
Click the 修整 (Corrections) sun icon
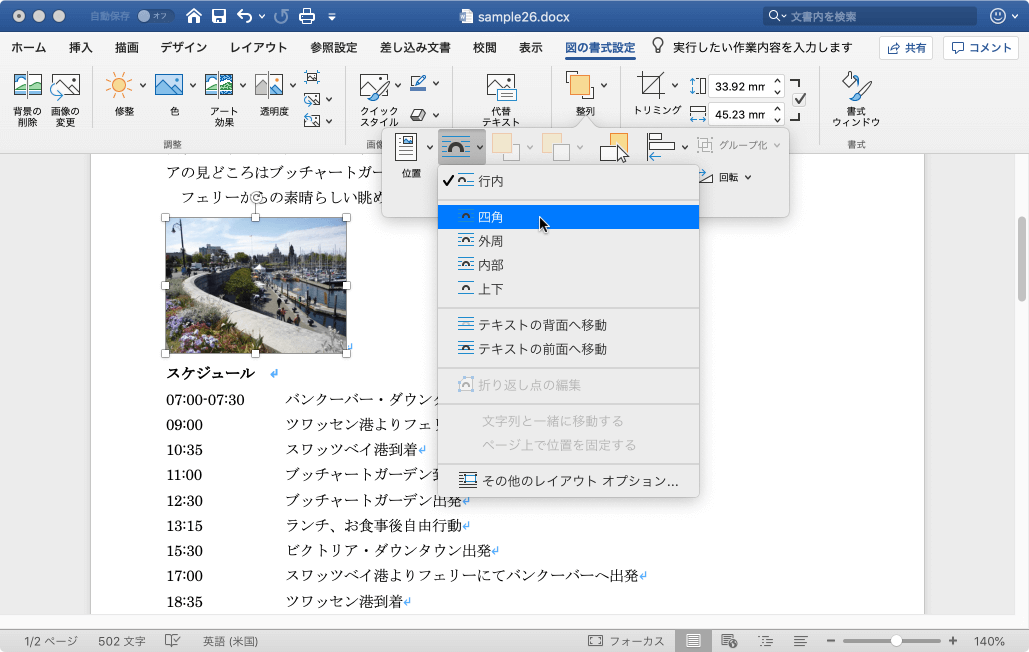pos(119,86)
